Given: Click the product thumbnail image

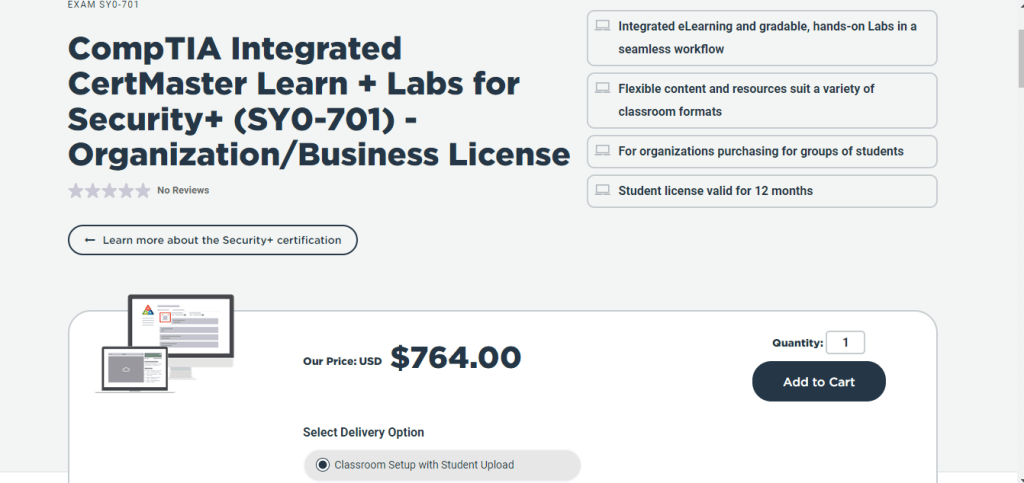Looking at the screenshot, I should point(164,342).
